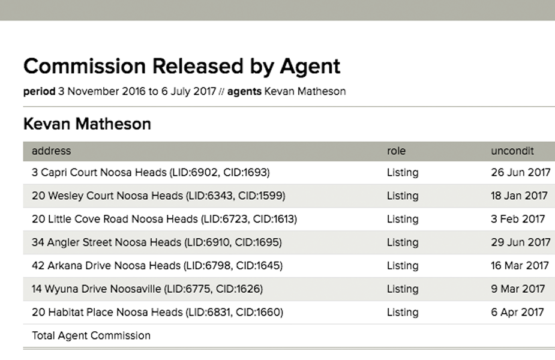Click the address column header
This screenshot has height=360, width=555.
(x=51, y=151)
